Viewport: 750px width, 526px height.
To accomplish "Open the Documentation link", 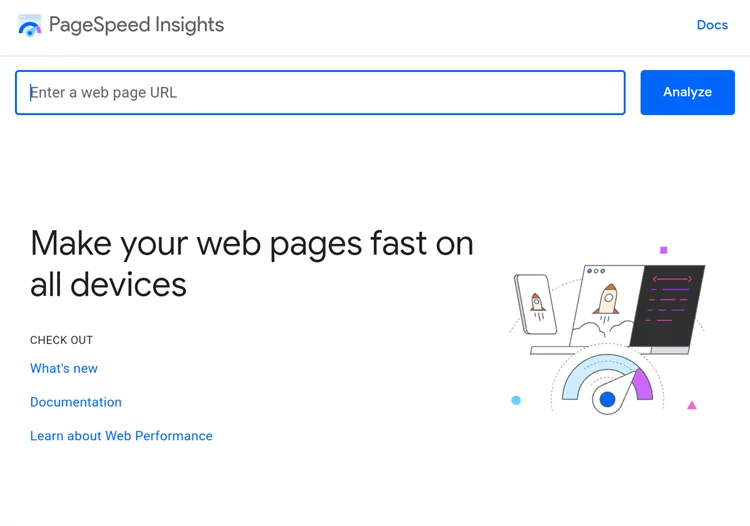I will coord(76,402).
